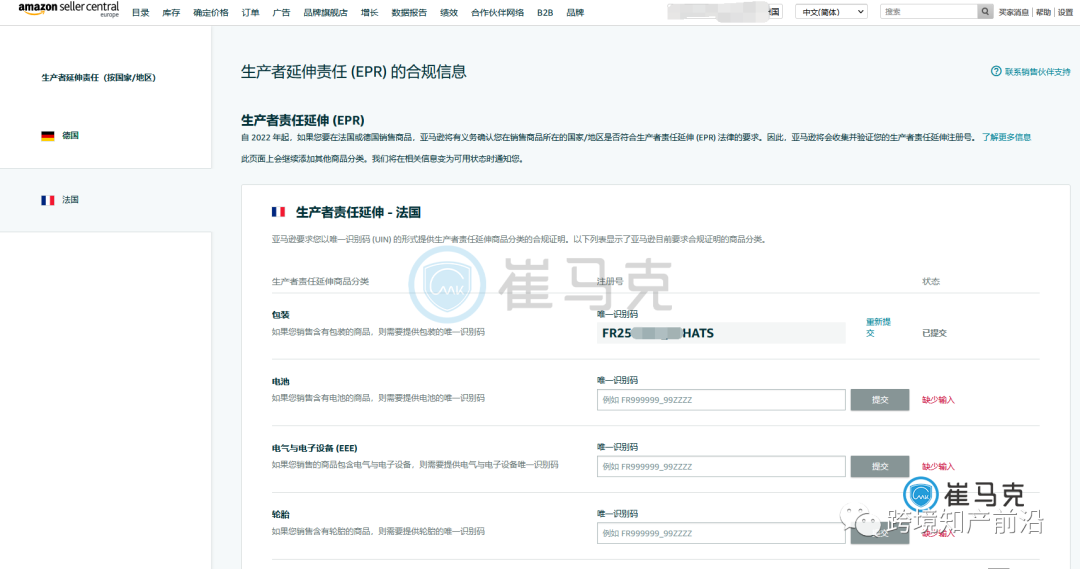Click the search magnifier icon
Viewport: 1080px width, 569px height.
click(985, 12)
